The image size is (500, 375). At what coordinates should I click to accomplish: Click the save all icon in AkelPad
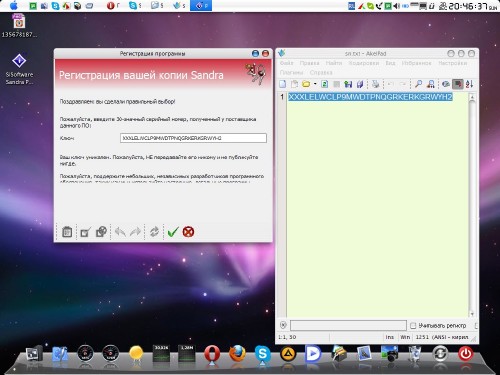[360, 84]
